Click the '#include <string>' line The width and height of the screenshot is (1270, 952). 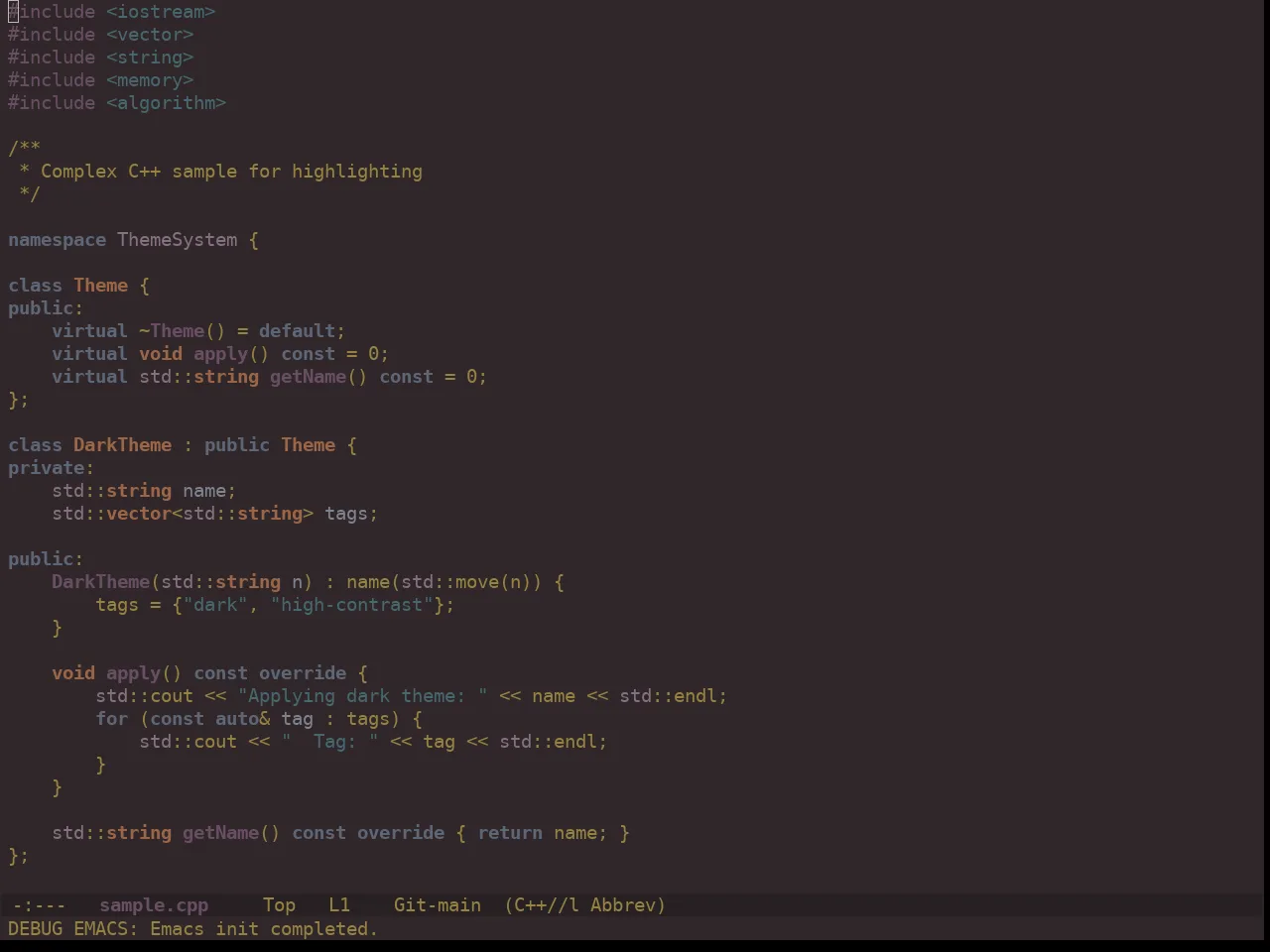click(x=101, y=58)
